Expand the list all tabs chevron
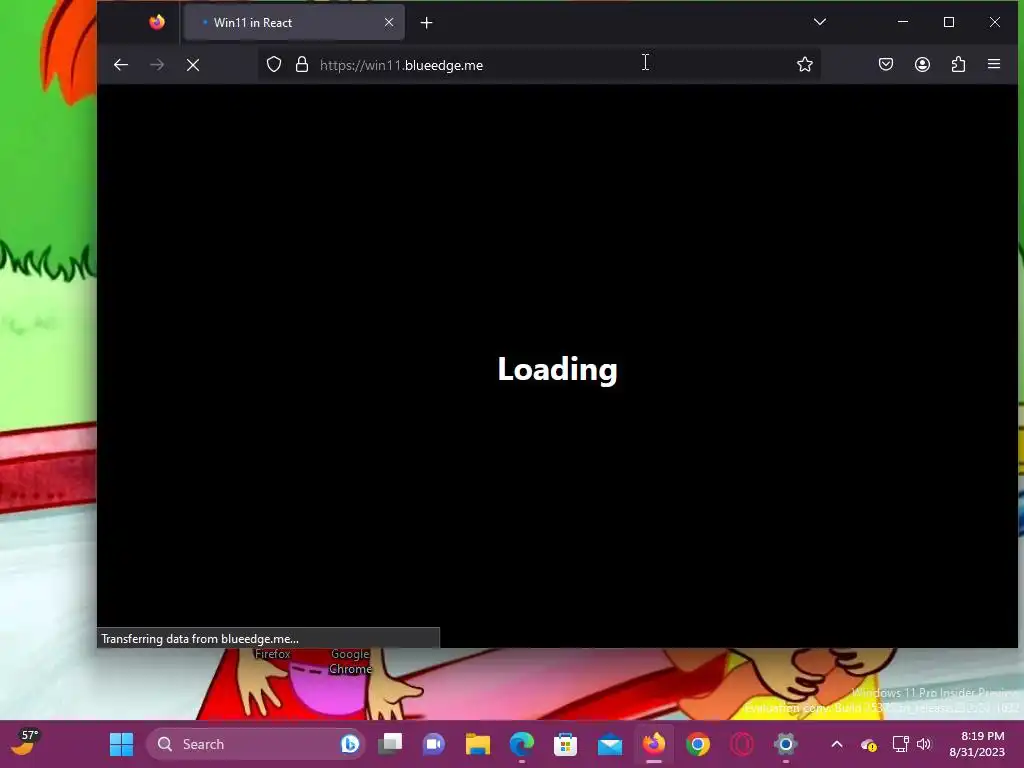 pos(820,22)
